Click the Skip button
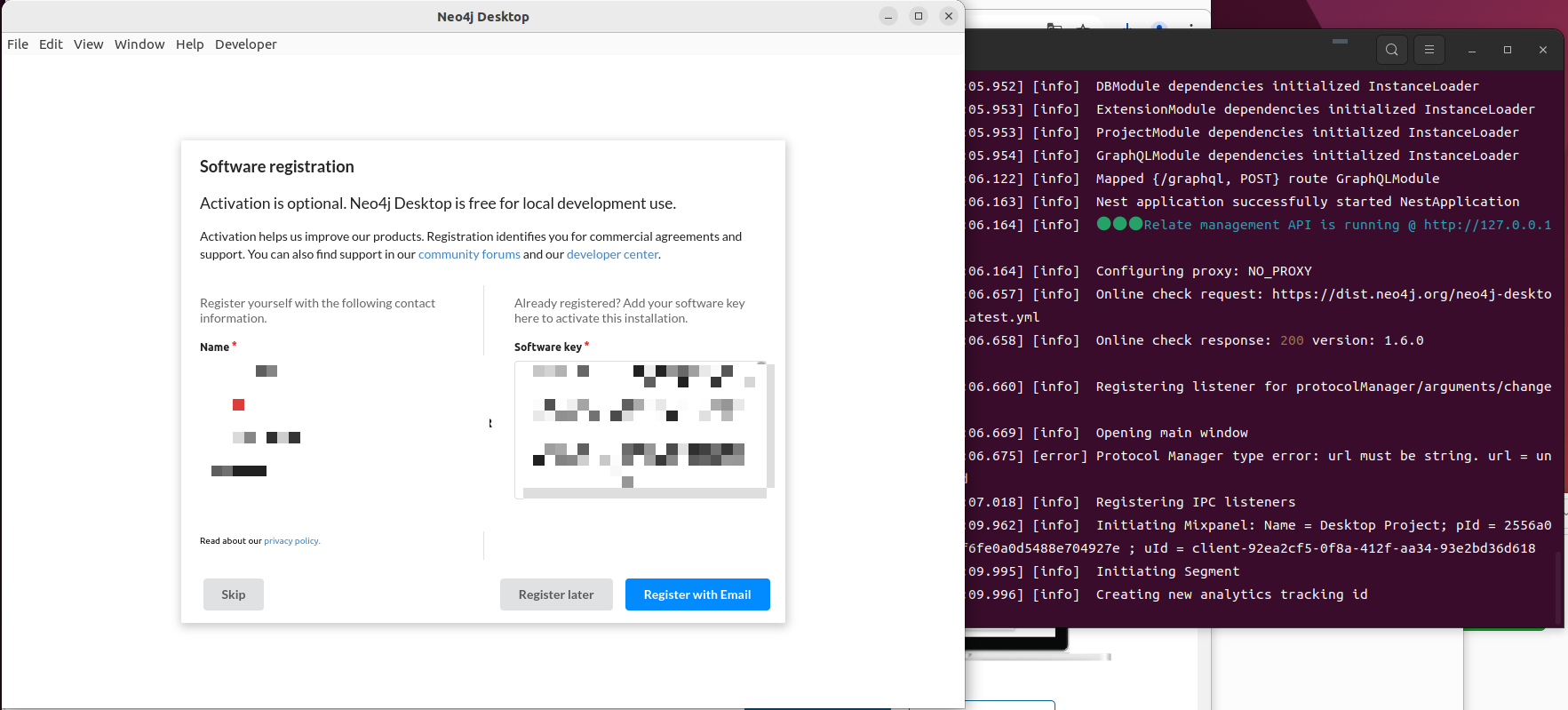 tap(234, 594)
